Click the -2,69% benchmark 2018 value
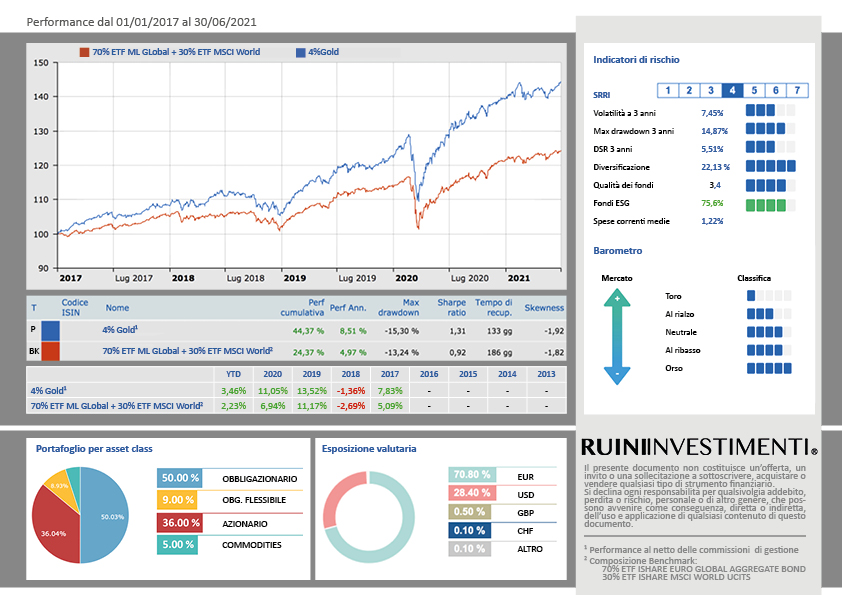The image size is (842, 595). point(351,406)
